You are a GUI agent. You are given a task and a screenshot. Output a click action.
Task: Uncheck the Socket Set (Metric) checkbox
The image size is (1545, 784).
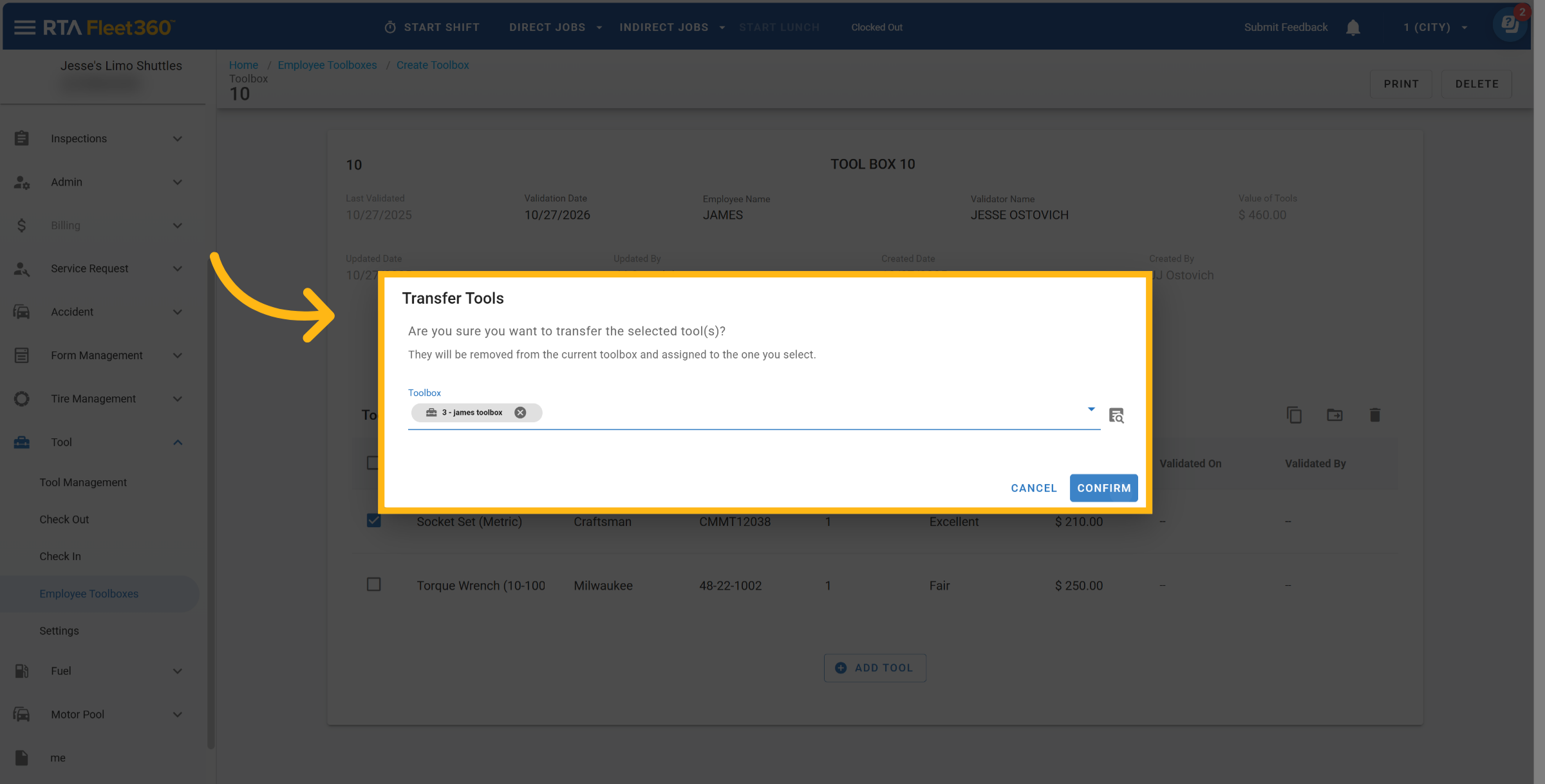point(373,521)
